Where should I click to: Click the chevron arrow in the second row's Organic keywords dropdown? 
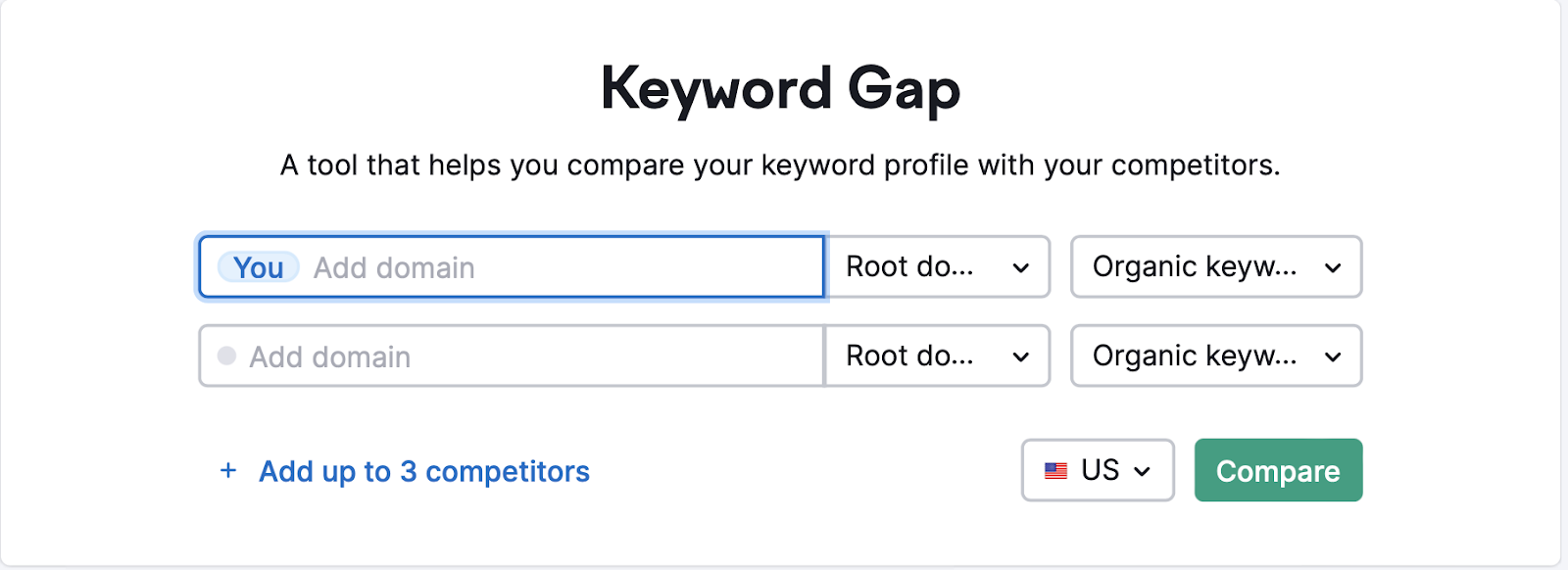coord(1333,357)
